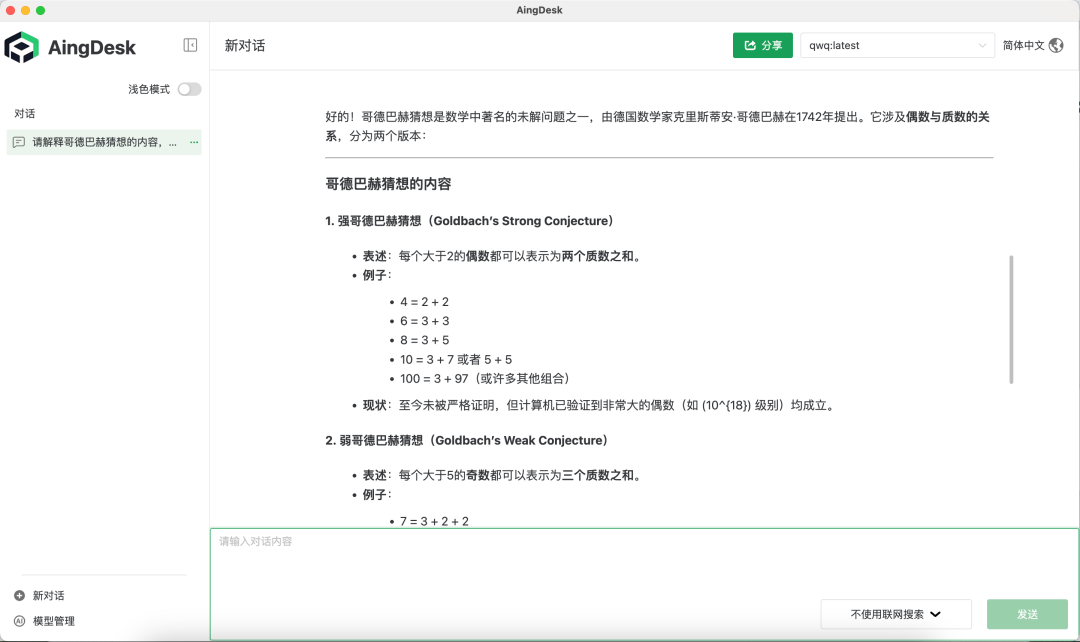
Task: Click the 新对话 title in header
Action: pyautogui.click(x=245, y=45)
